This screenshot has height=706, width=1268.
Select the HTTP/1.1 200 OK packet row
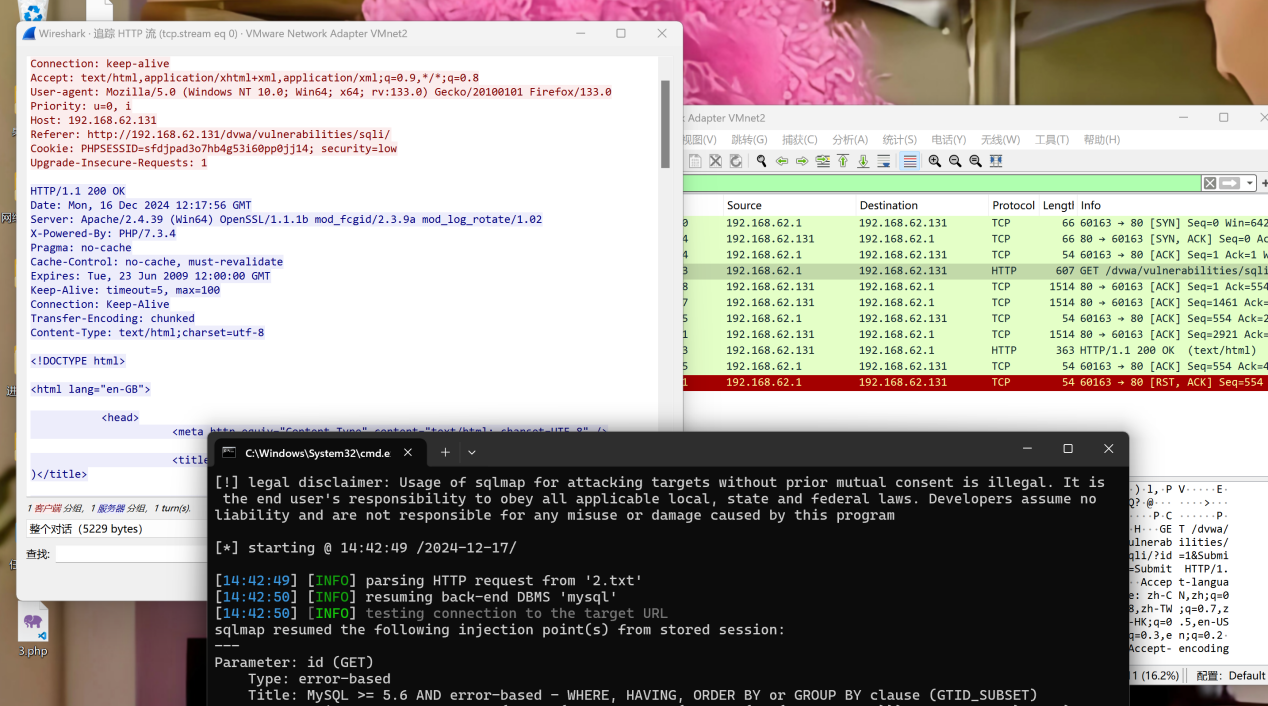pos(976,351)
